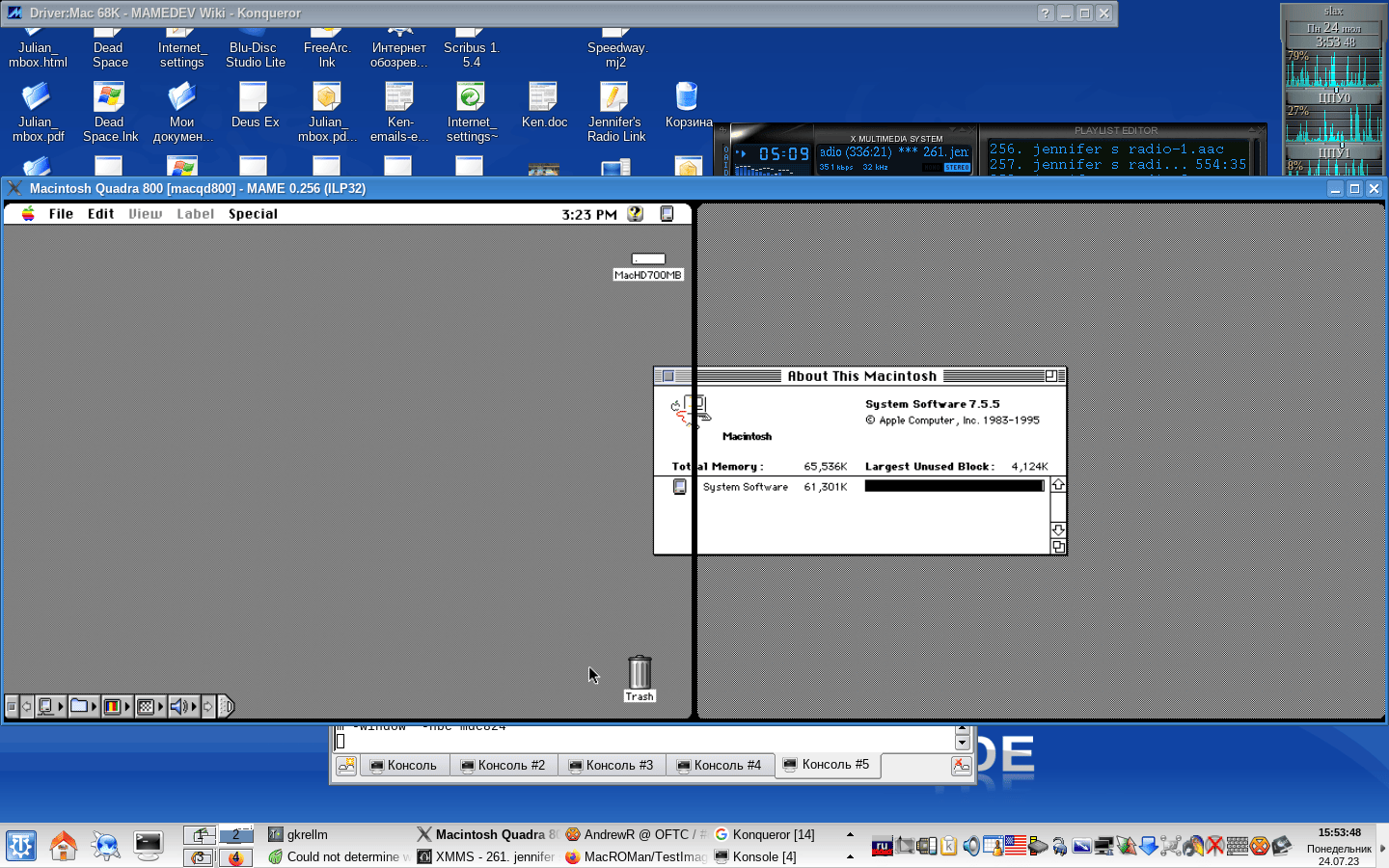The image size is (1389, 868).
Task: Click the Macintosh computer icon in About window
Action: [692, 409]
